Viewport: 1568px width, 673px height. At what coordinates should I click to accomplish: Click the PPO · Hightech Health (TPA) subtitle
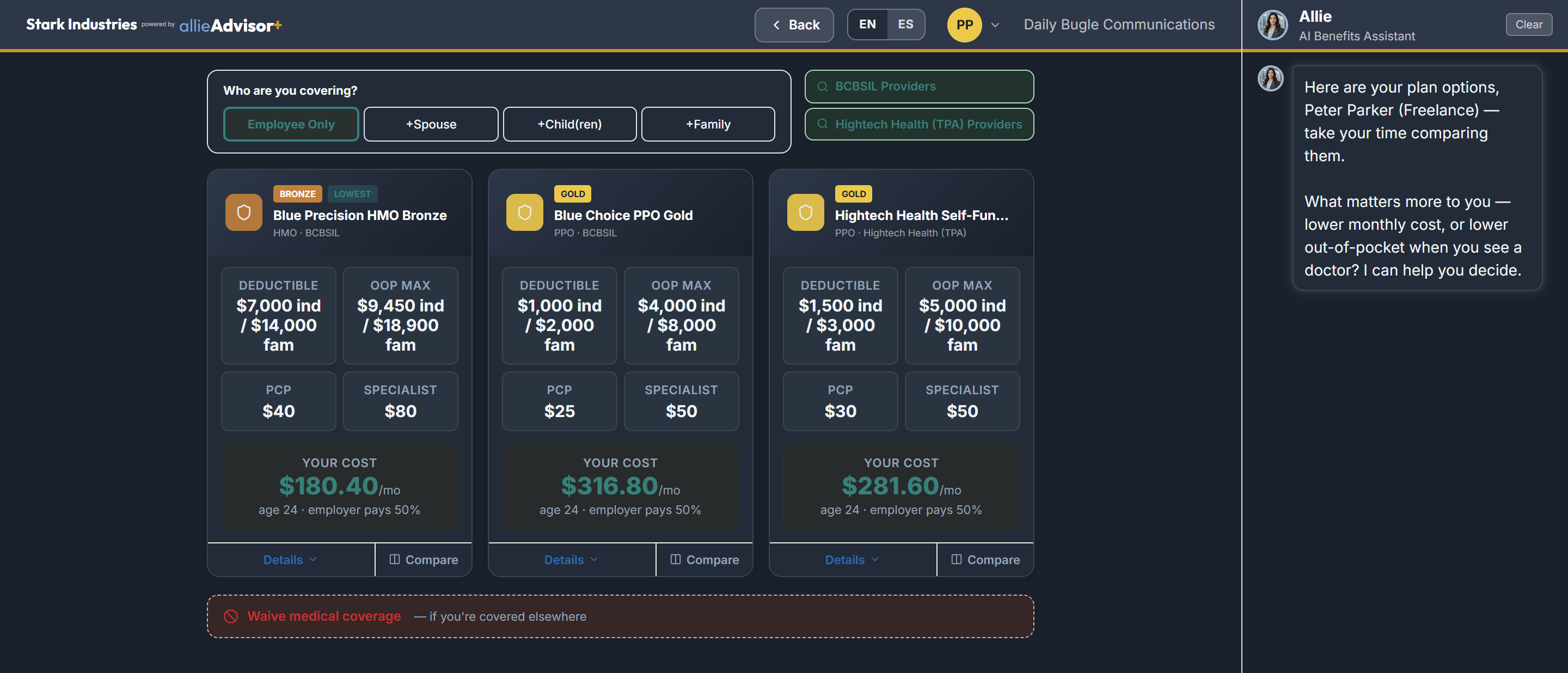pos(901,233)
